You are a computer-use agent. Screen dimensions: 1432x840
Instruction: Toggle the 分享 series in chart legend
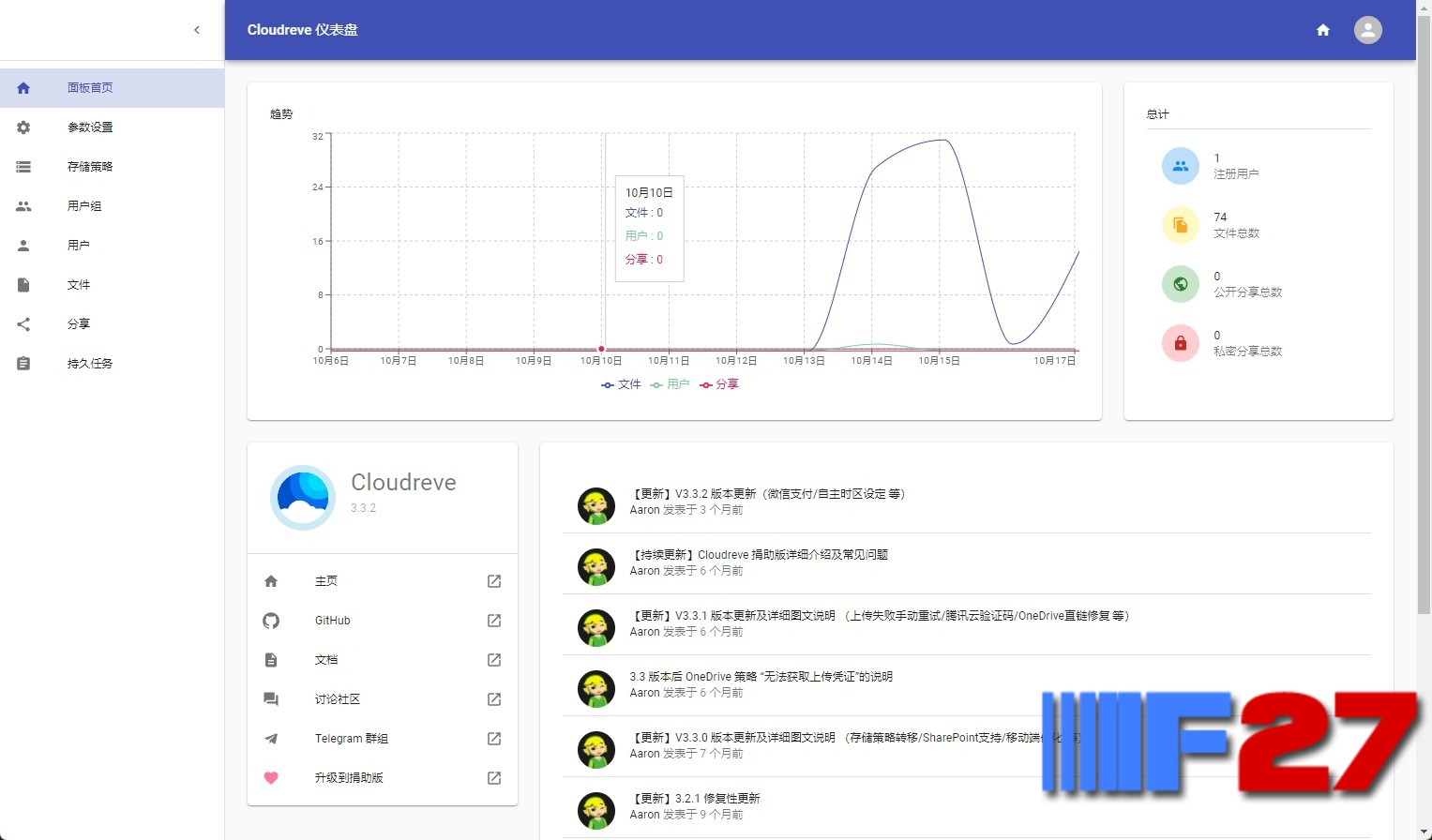click(x=719, y=384)
